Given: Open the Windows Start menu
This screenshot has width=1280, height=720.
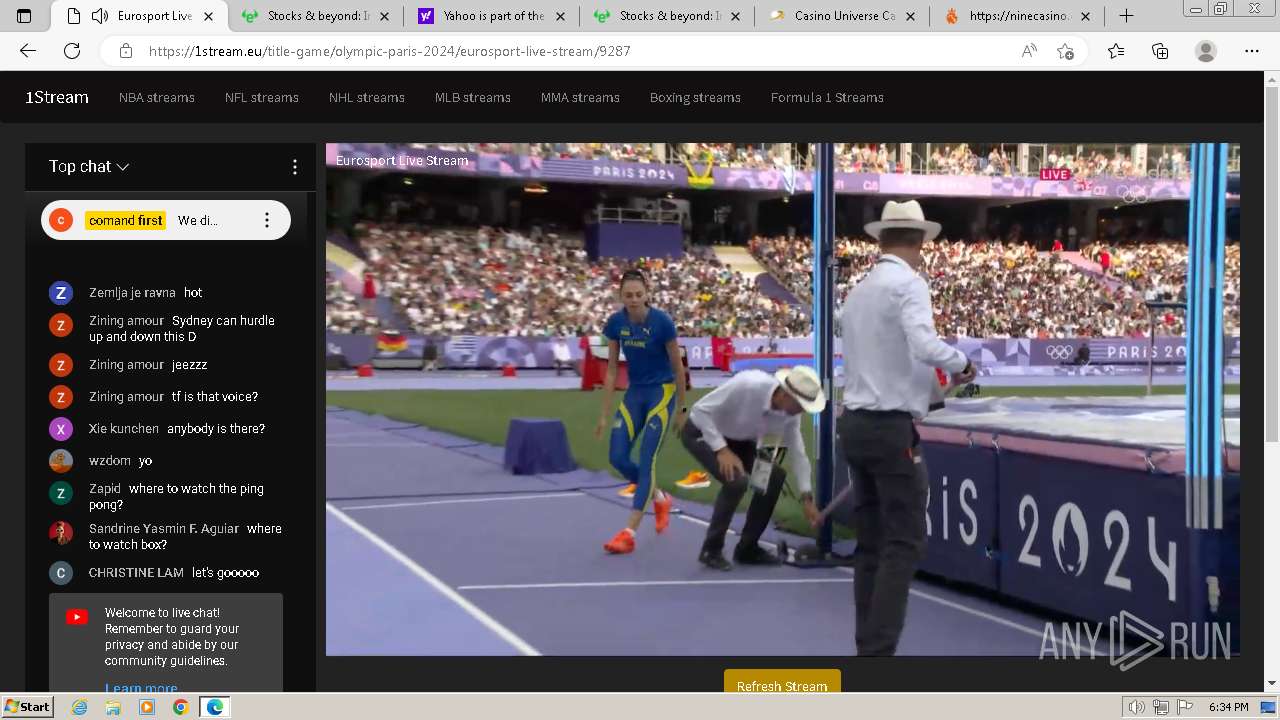Looking at the screenshot, I should (27, 707).
